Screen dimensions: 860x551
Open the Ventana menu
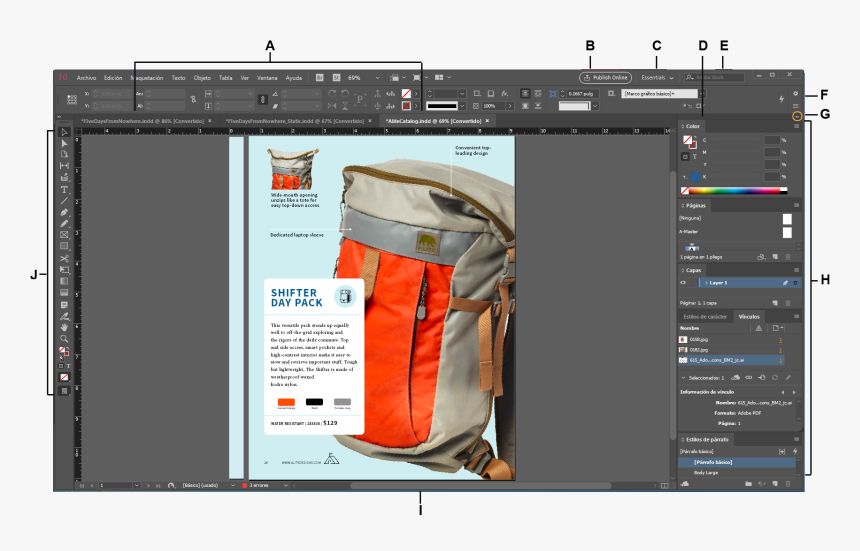[267, 78]
